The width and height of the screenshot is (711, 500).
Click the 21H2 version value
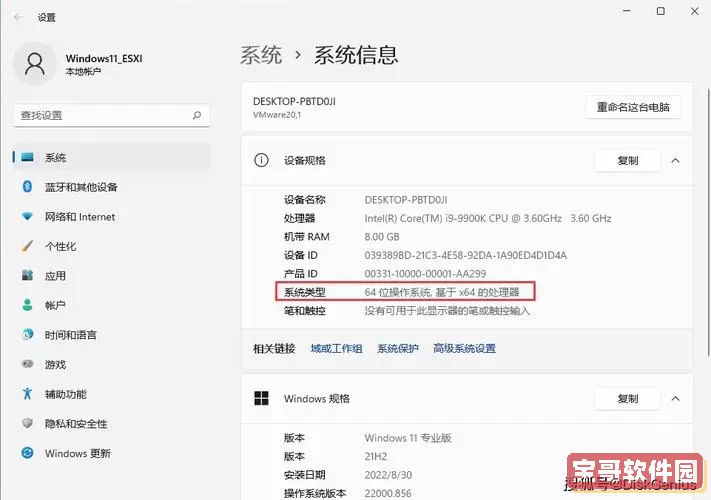point(376,456)
